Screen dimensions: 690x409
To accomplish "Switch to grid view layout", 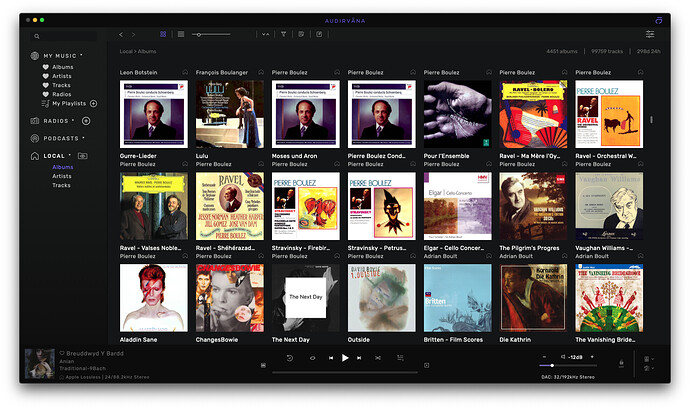I will click(x=163, y=34).
